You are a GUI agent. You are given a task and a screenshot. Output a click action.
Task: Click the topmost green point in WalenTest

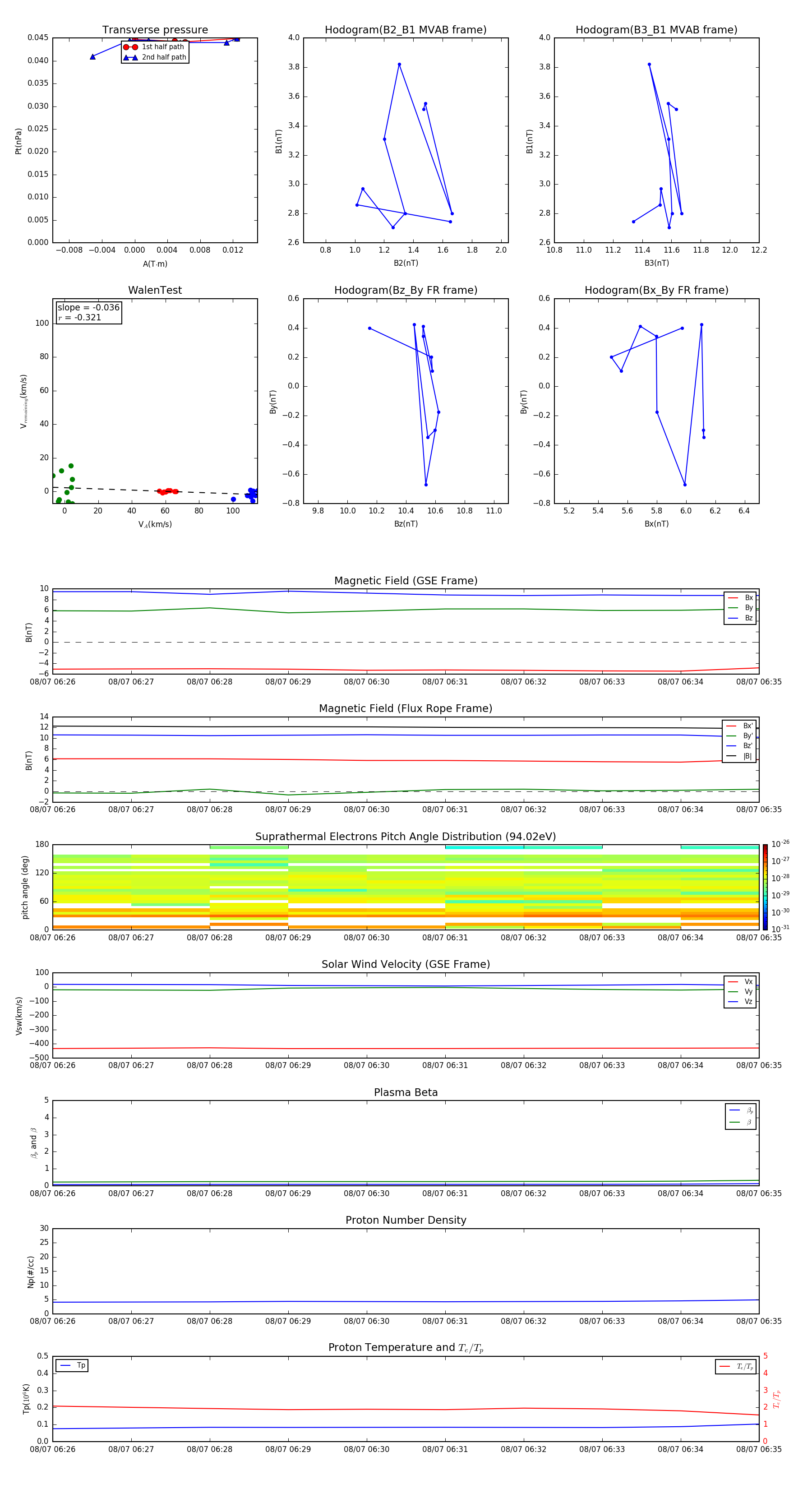[71, 466]
